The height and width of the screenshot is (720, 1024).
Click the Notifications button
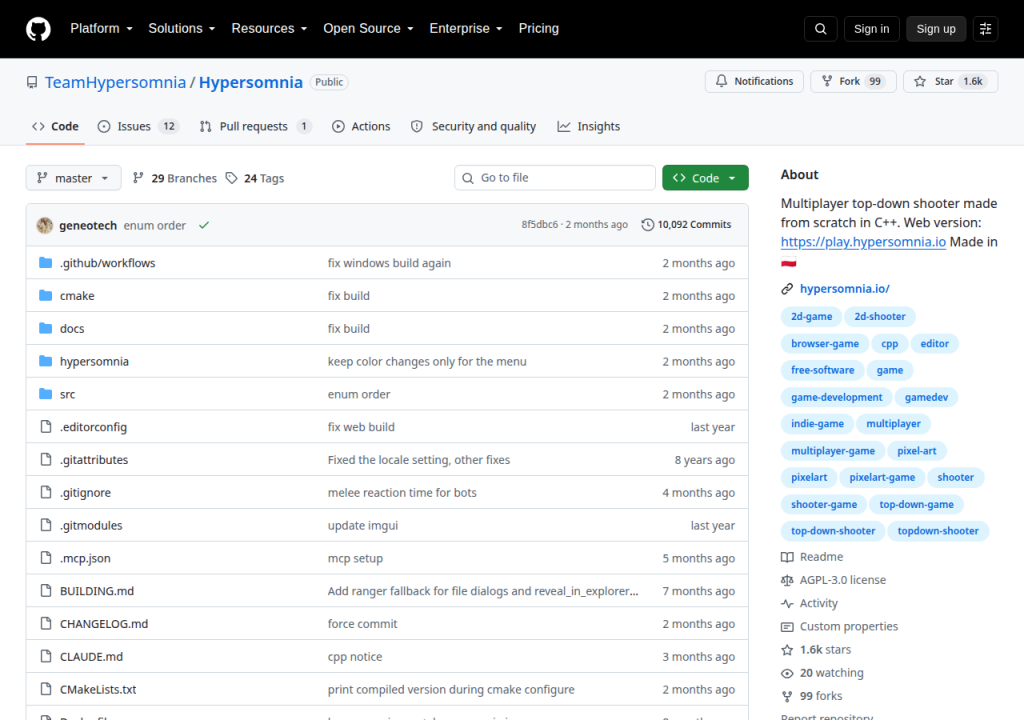[754, 82]
